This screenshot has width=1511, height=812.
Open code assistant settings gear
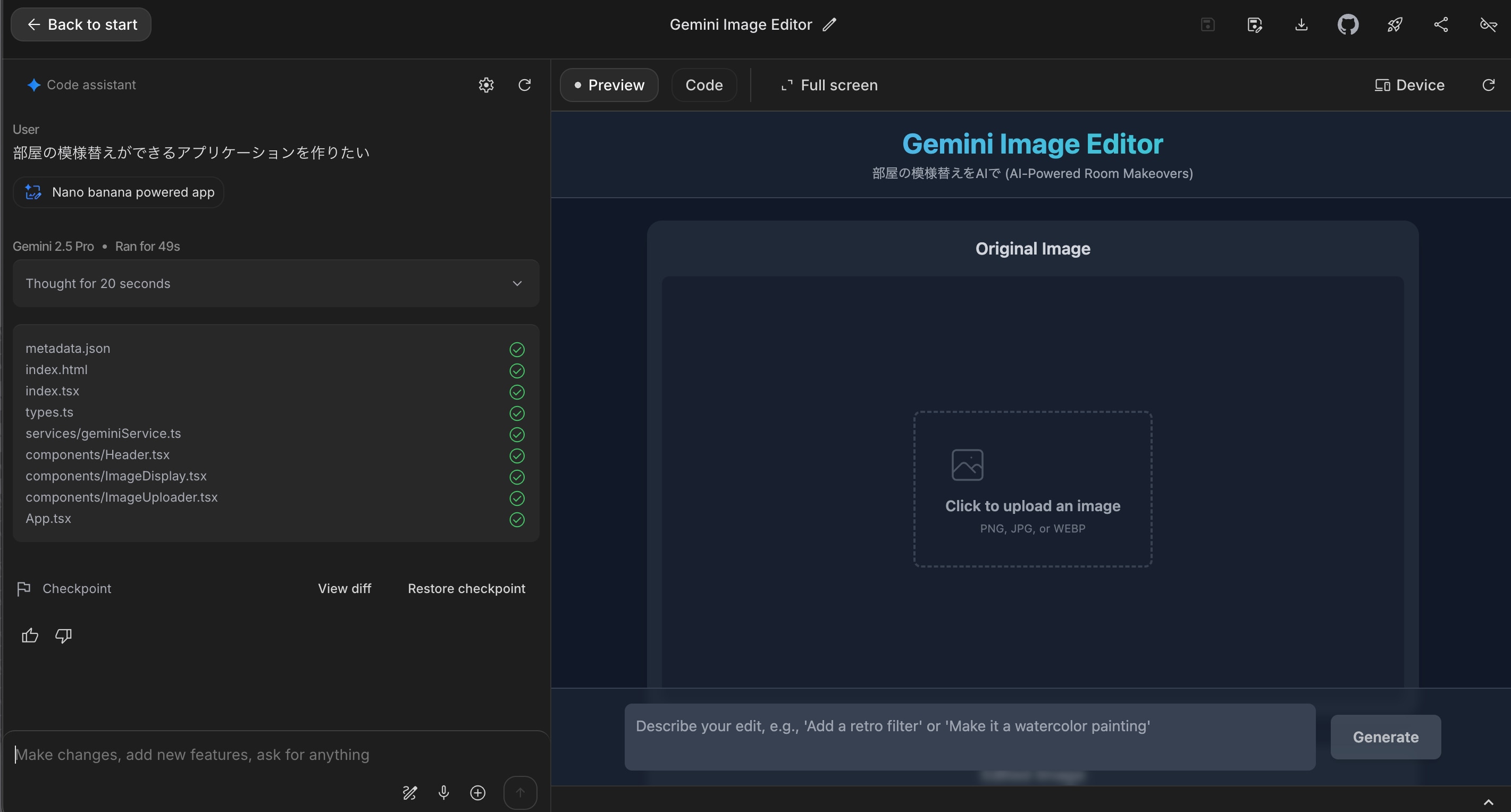(x=486, y=85)
